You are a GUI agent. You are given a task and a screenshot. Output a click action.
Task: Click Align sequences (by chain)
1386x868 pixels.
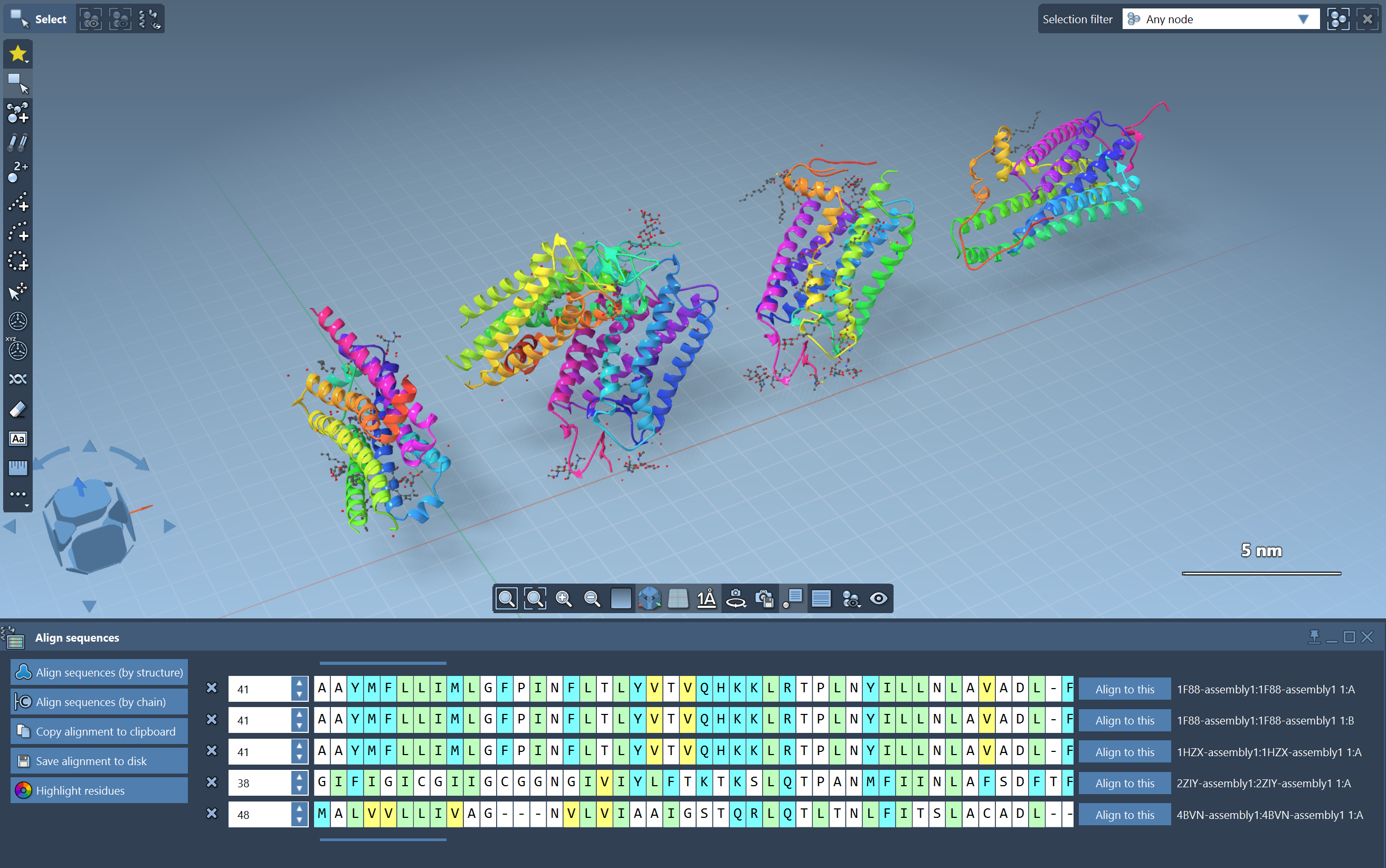[99, 701]
